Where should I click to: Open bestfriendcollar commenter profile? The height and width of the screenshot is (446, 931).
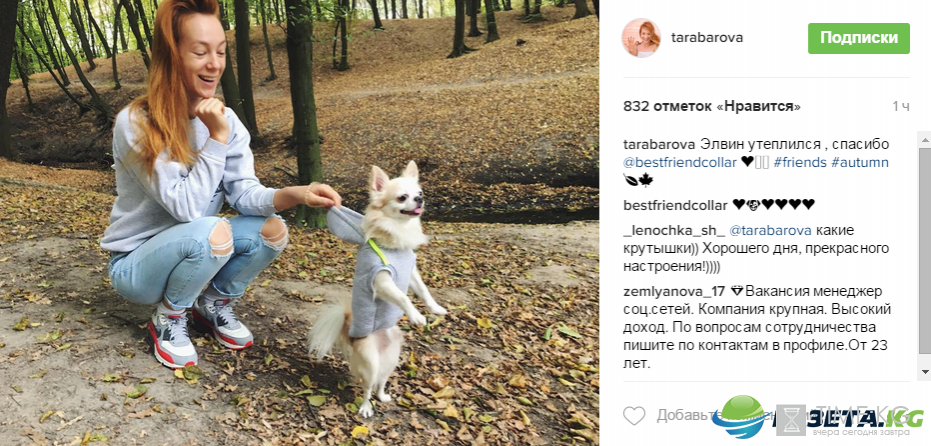point(675,205)
